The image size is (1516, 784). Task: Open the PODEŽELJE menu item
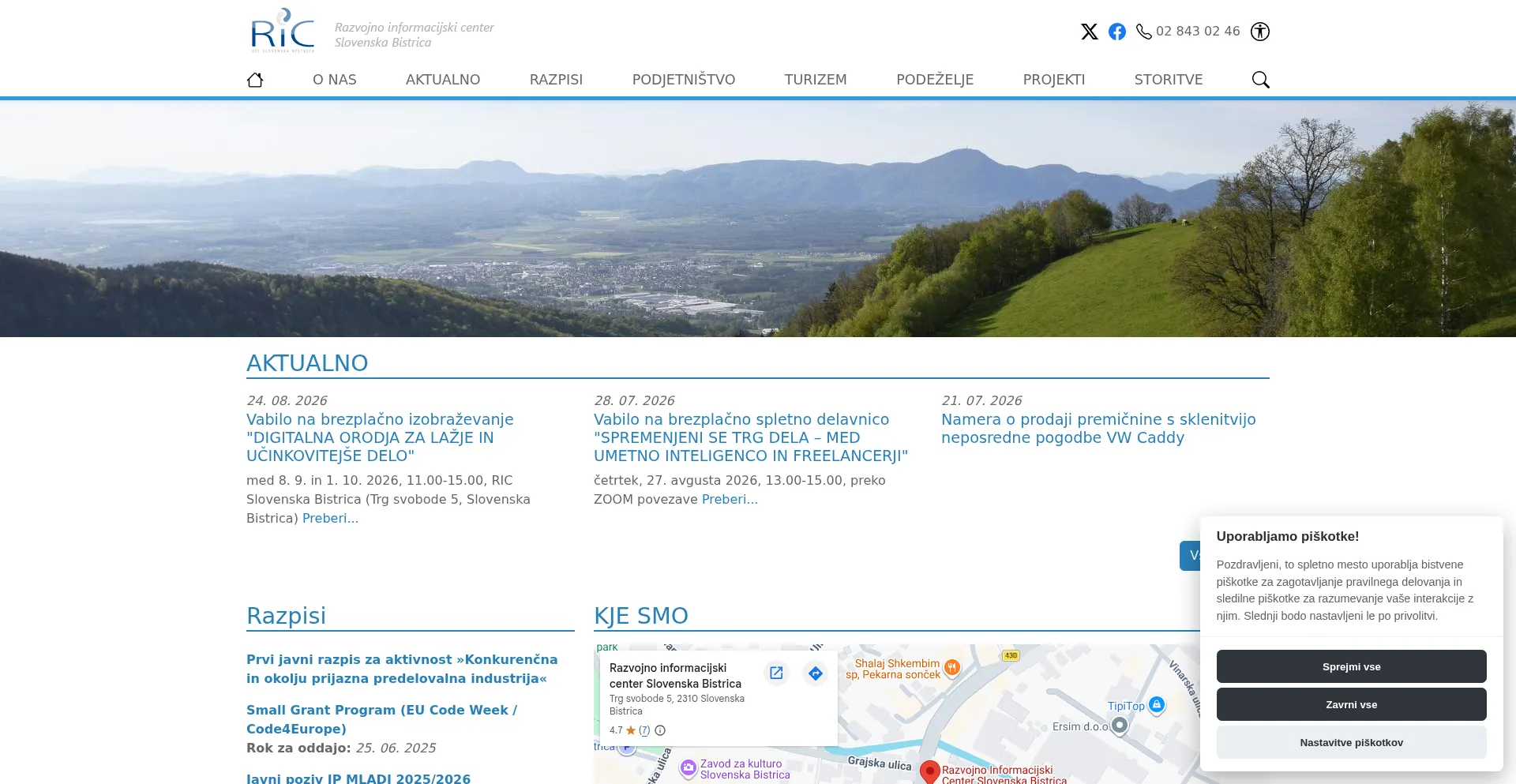tap(935, 80)
